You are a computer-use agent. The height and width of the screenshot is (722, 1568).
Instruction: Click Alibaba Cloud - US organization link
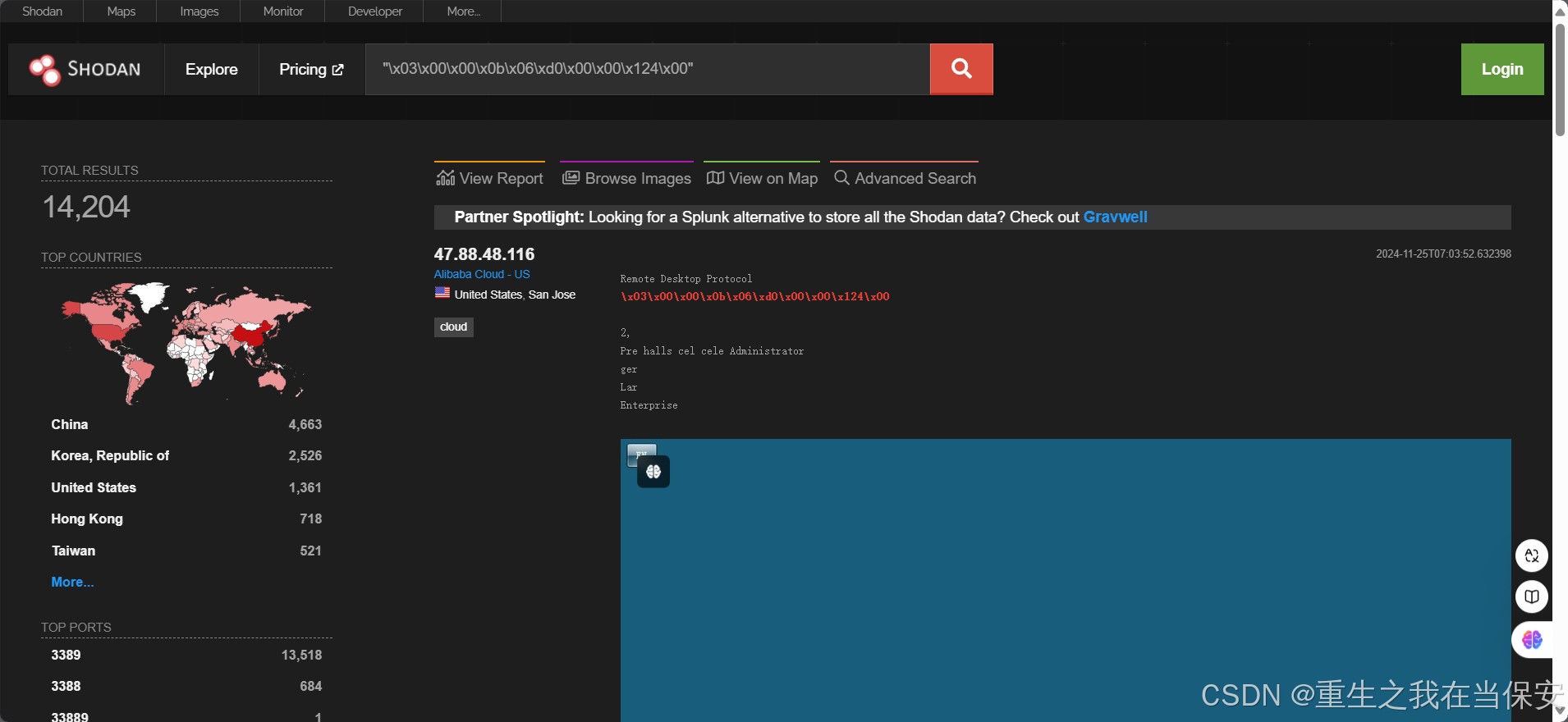pyautogui.click(x=482, y=274)
